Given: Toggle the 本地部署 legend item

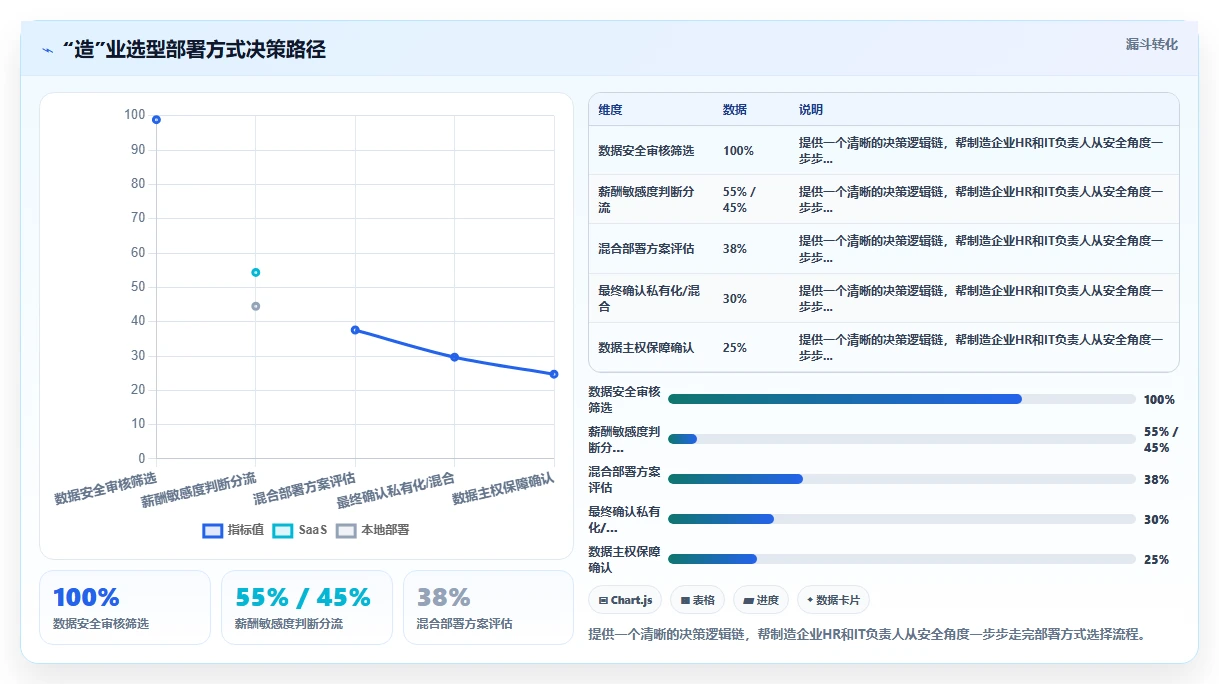Looking at the screenshot, I should [x=373, y=530].
